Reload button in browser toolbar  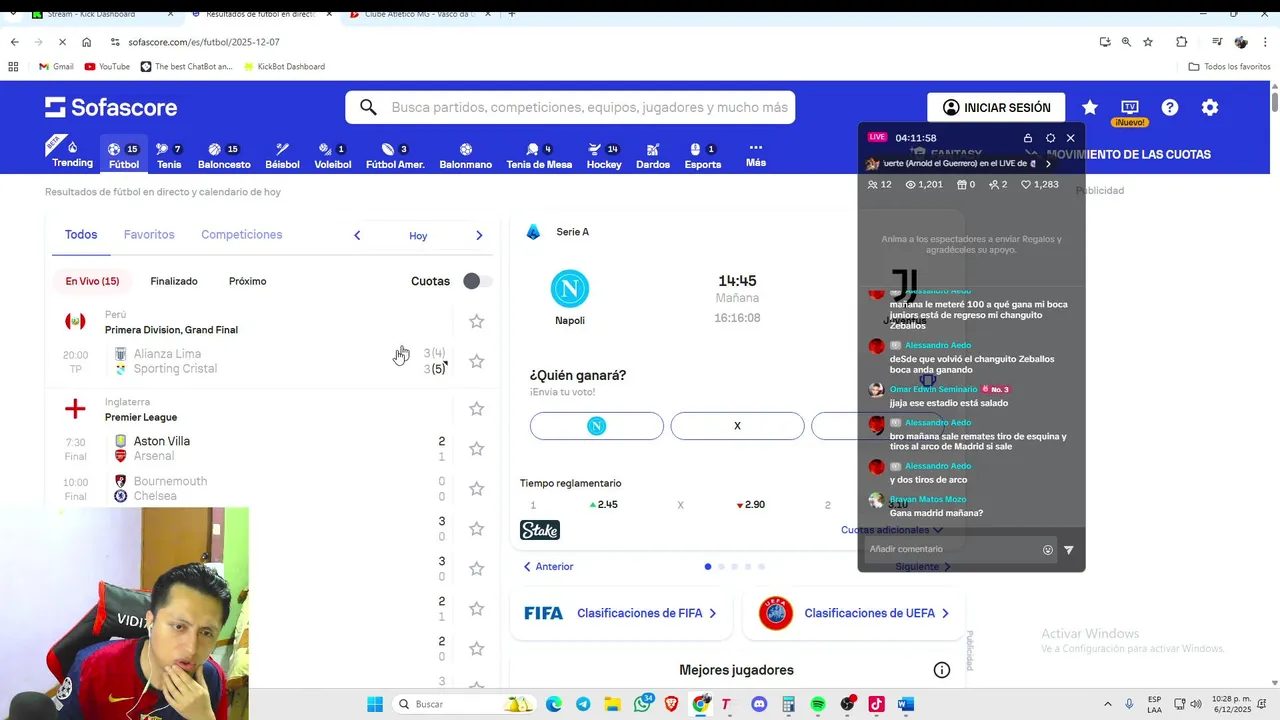[x=62, y=42]
